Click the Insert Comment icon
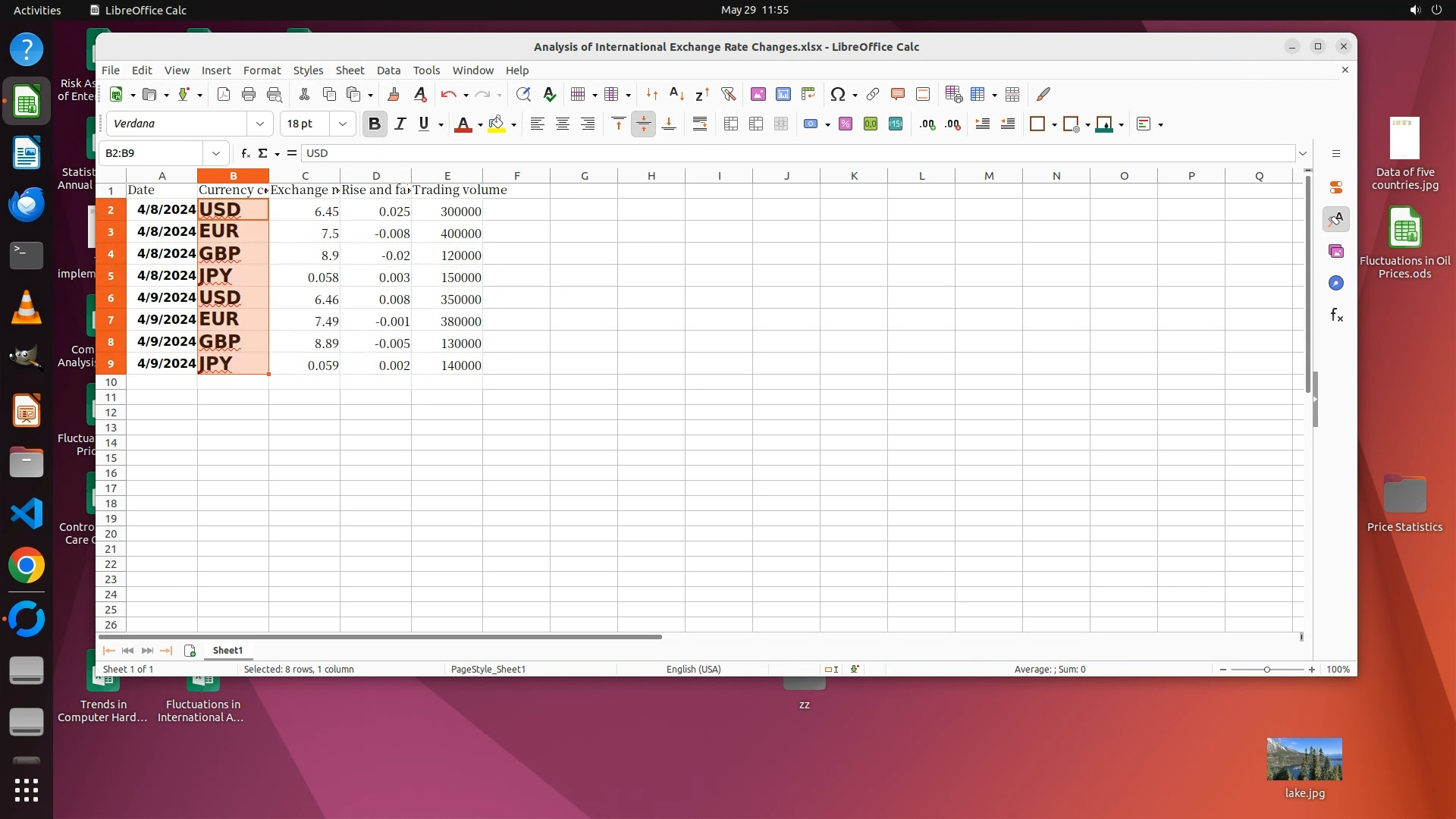 (897, 94)
